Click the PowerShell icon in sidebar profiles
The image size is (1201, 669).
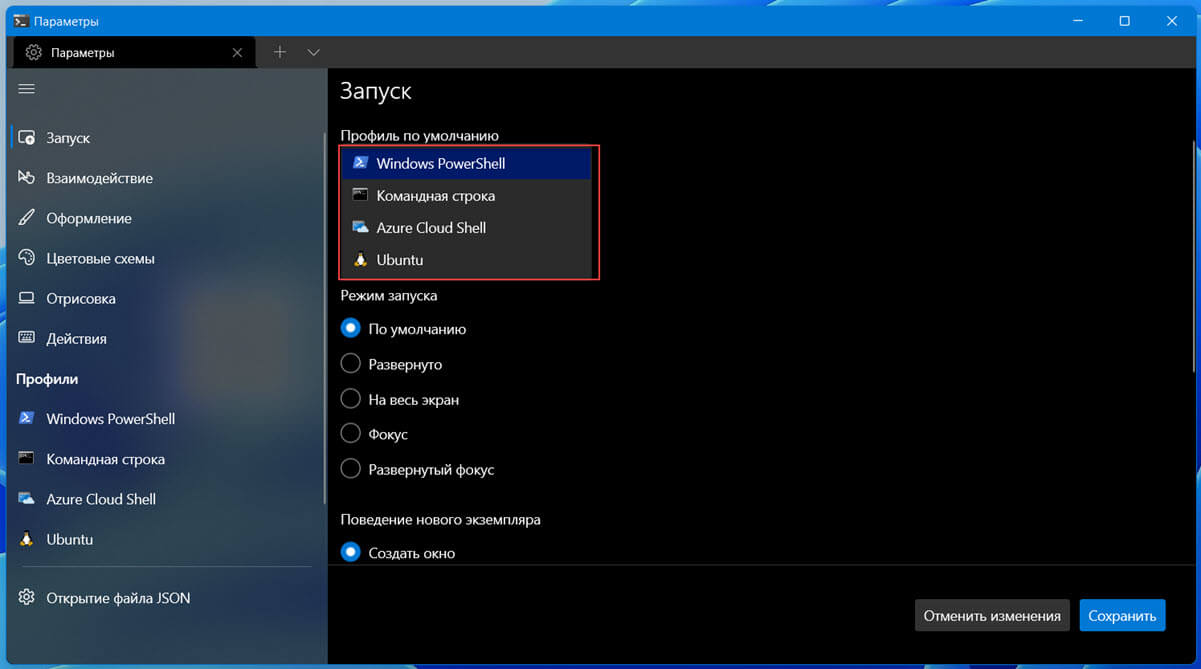click(27, 418)
